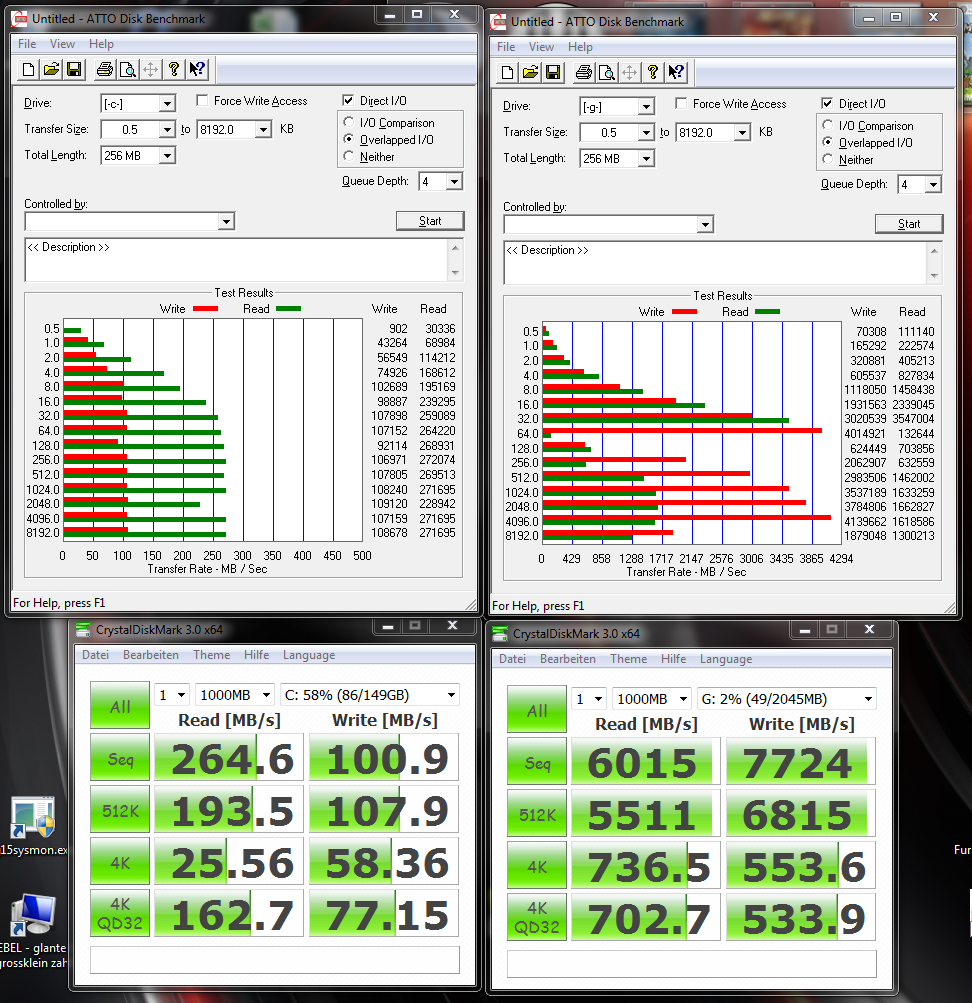The image size is (972, 1003).
Task: Open Print Preview in drive C ATTO toolbar
Action: [x=127, y=69]
